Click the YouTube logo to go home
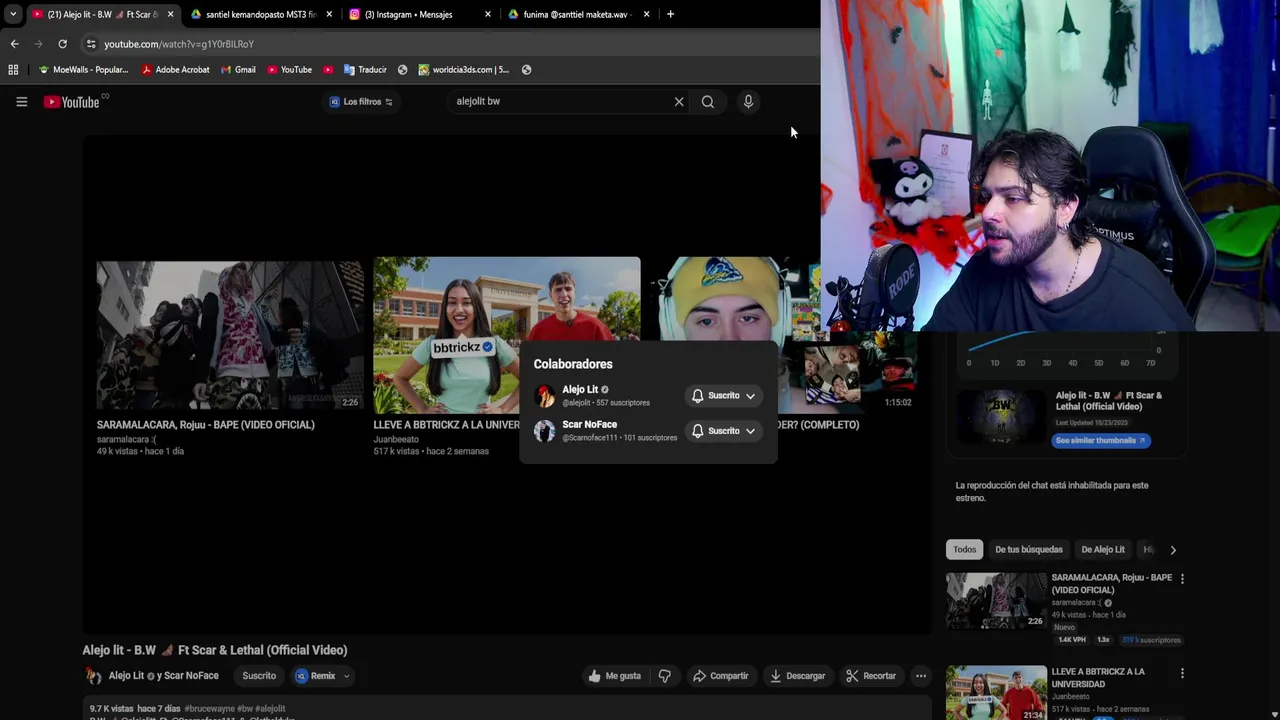This screenshot has width=1280, height=720. click(72, 102)
